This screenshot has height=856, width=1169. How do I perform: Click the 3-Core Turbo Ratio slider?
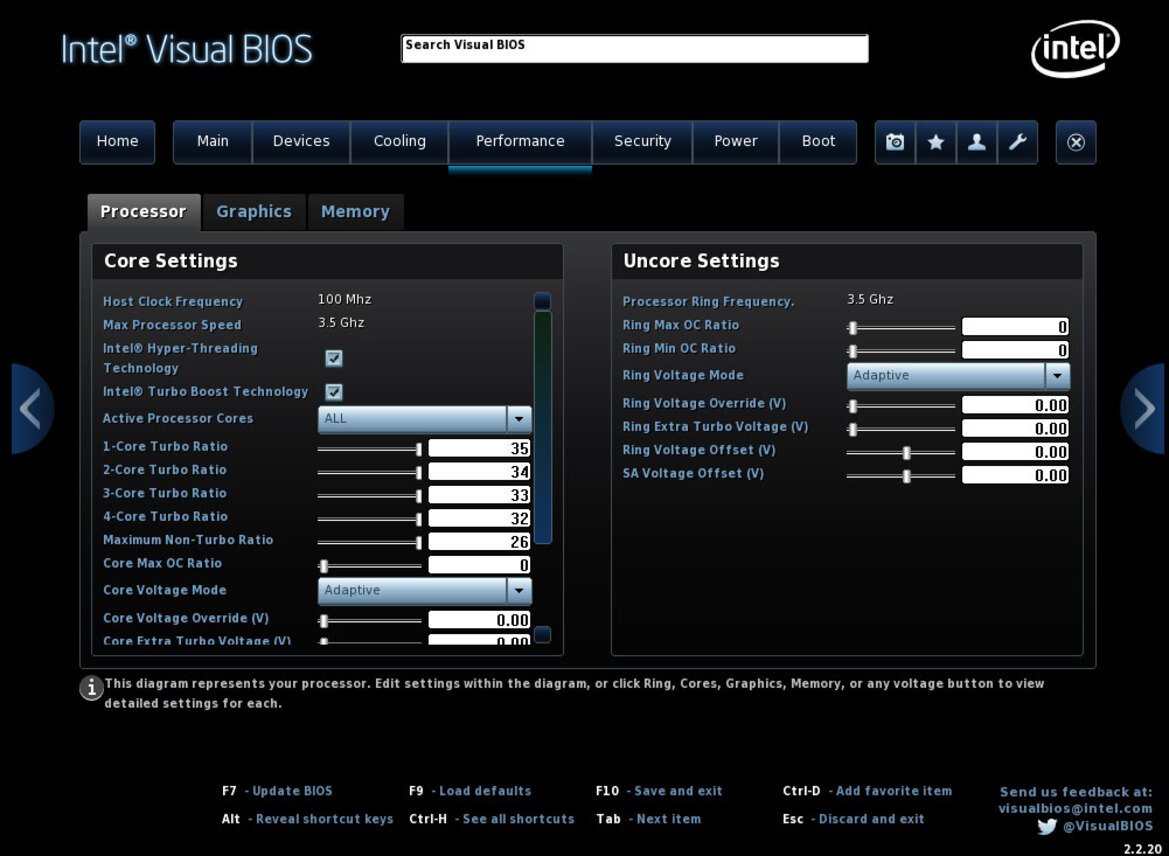[x=370, y=495]
